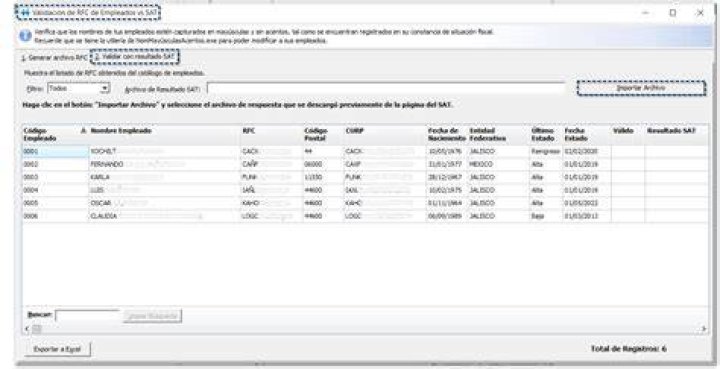Click horizontal scrollbar left arrow

(x=26, y=329)
